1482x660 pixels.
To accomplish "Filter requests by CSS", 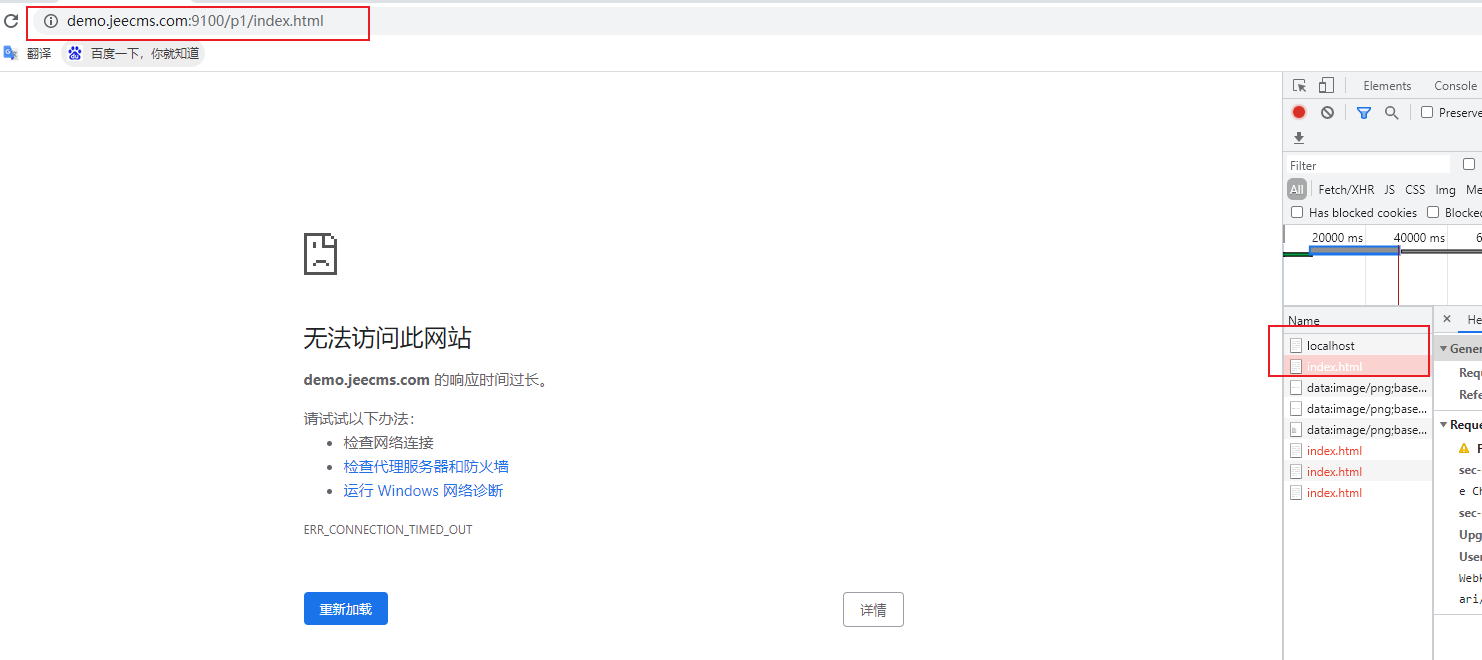I will [x=1415, y=189].
